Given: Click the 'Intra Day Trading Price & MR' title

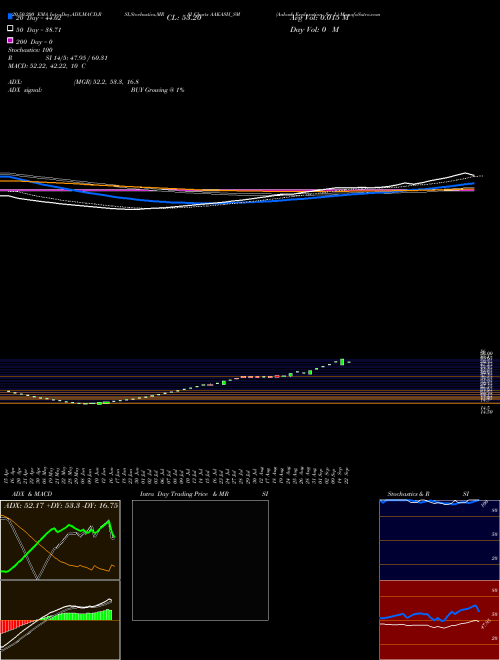Looking at the screenshot, I should pyautogui.click(x=184, y=494).
